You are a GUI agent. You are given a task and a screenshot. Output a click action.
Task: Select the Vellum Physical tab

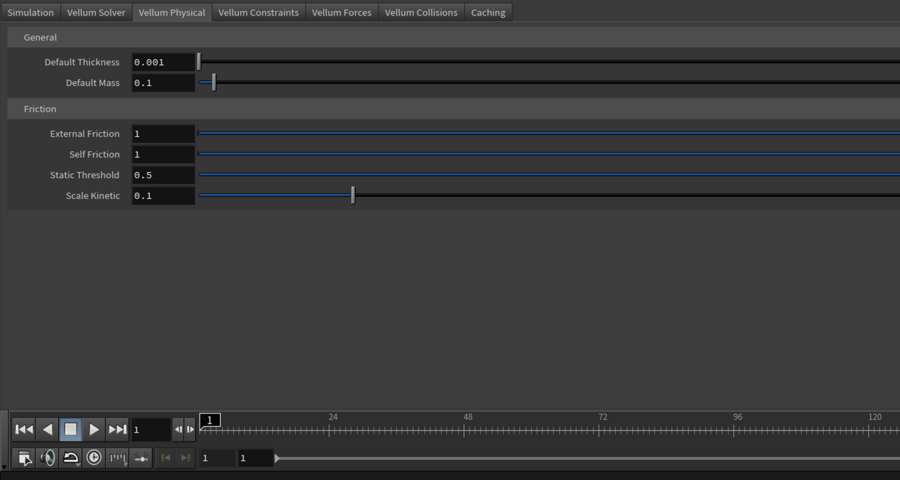pos(172,12)
